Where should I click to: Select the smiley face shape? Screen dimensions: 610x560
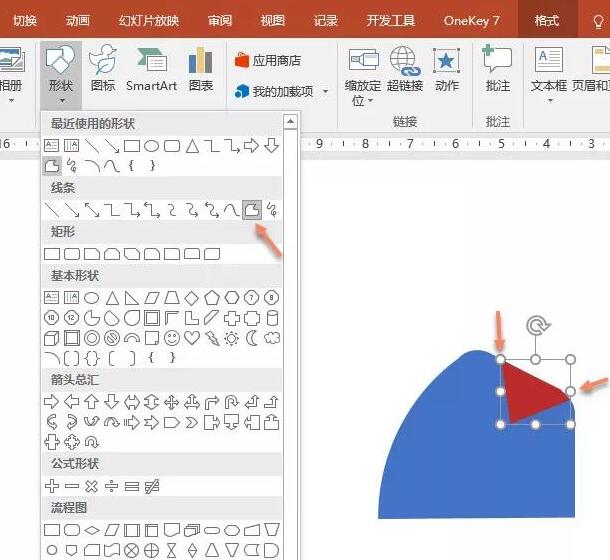[172, 338]
